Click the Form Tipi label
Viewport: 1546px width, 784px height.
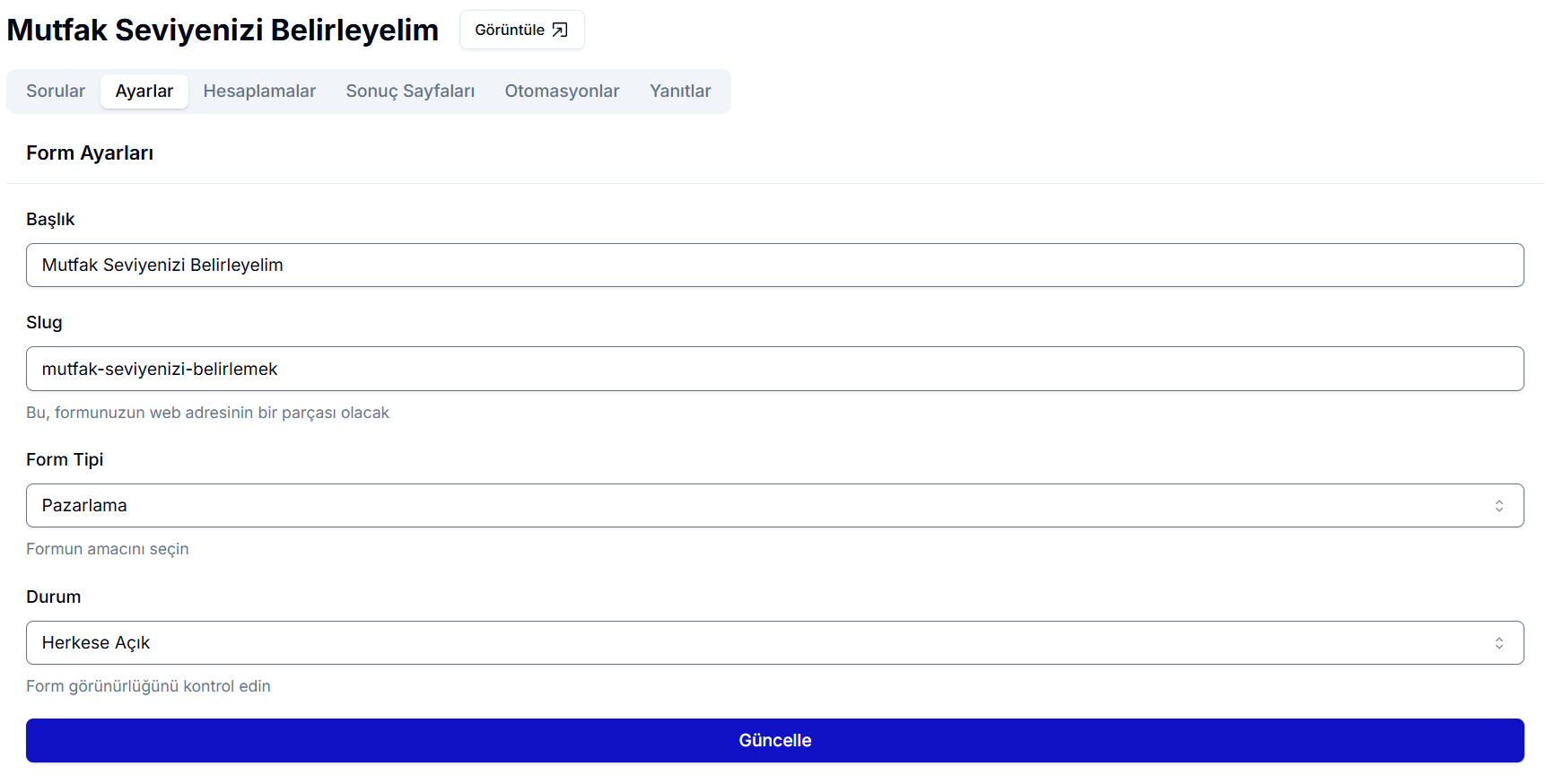[x=65, y=460]
